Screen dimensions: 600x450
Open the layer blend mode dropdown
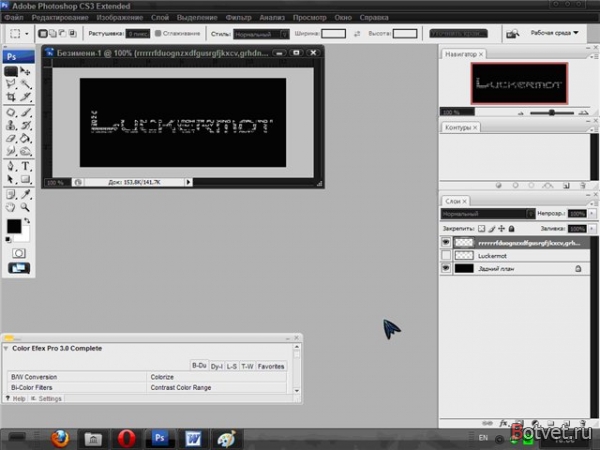488,214
